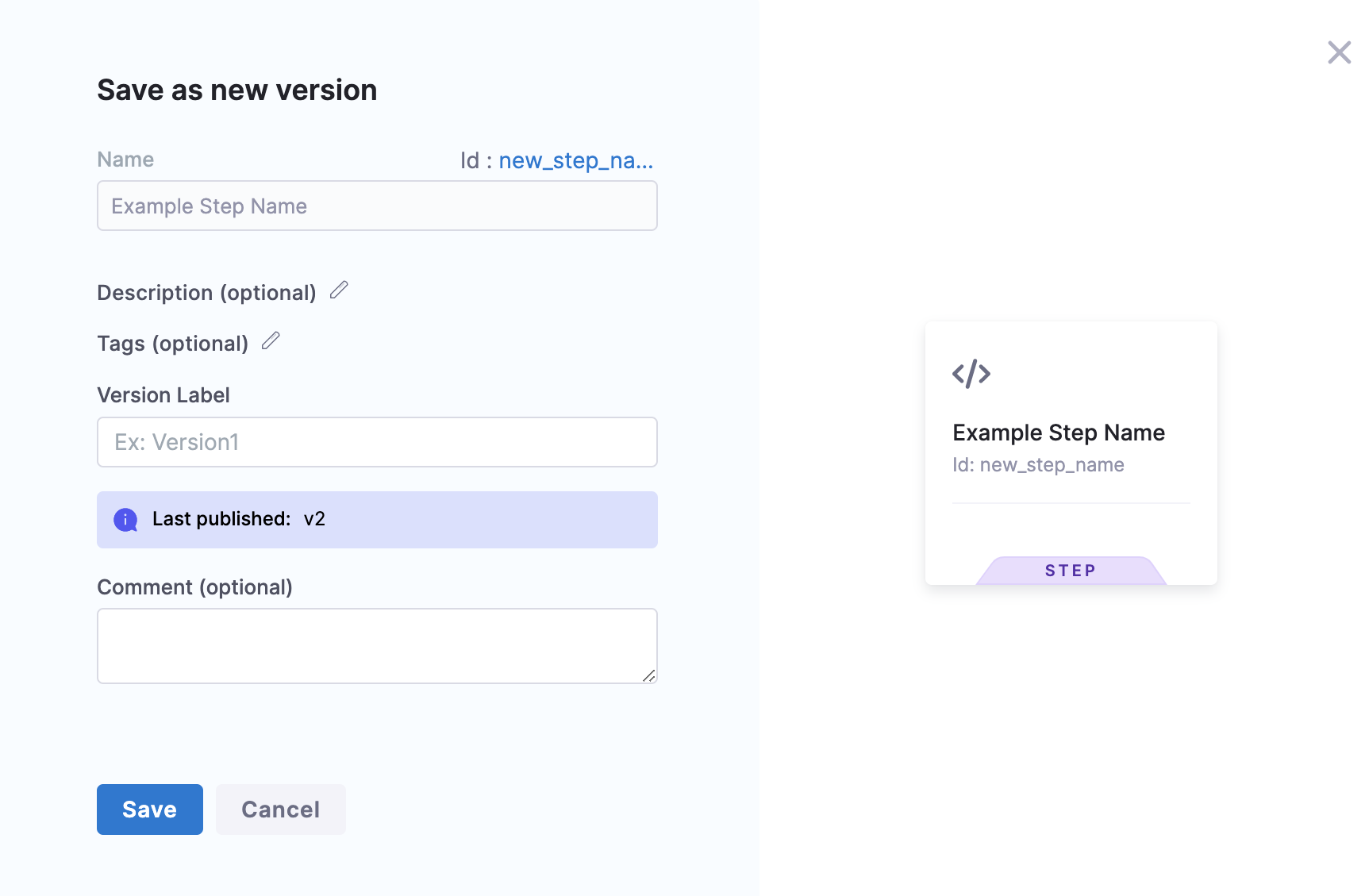This screenshot has height=896, width=1365.
Task: Click the pencil icon next to Description
Action: pyautogui.click(x=339, y=290)
